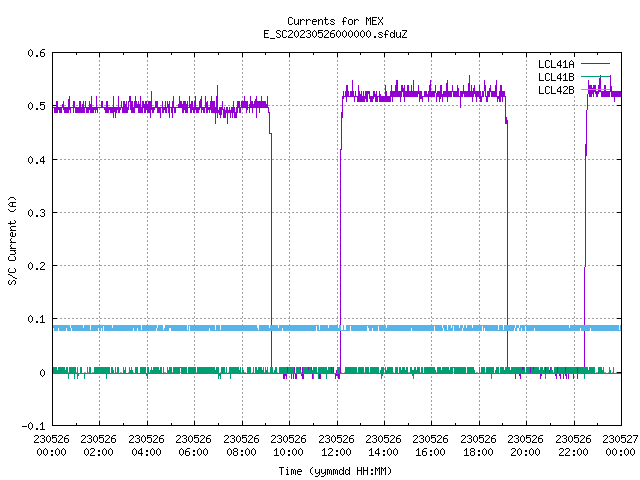The image size is (640, 480).
Task: Click the 0.6 y-axis tick label
Action: pyautogui.click(x=36, y=53)
